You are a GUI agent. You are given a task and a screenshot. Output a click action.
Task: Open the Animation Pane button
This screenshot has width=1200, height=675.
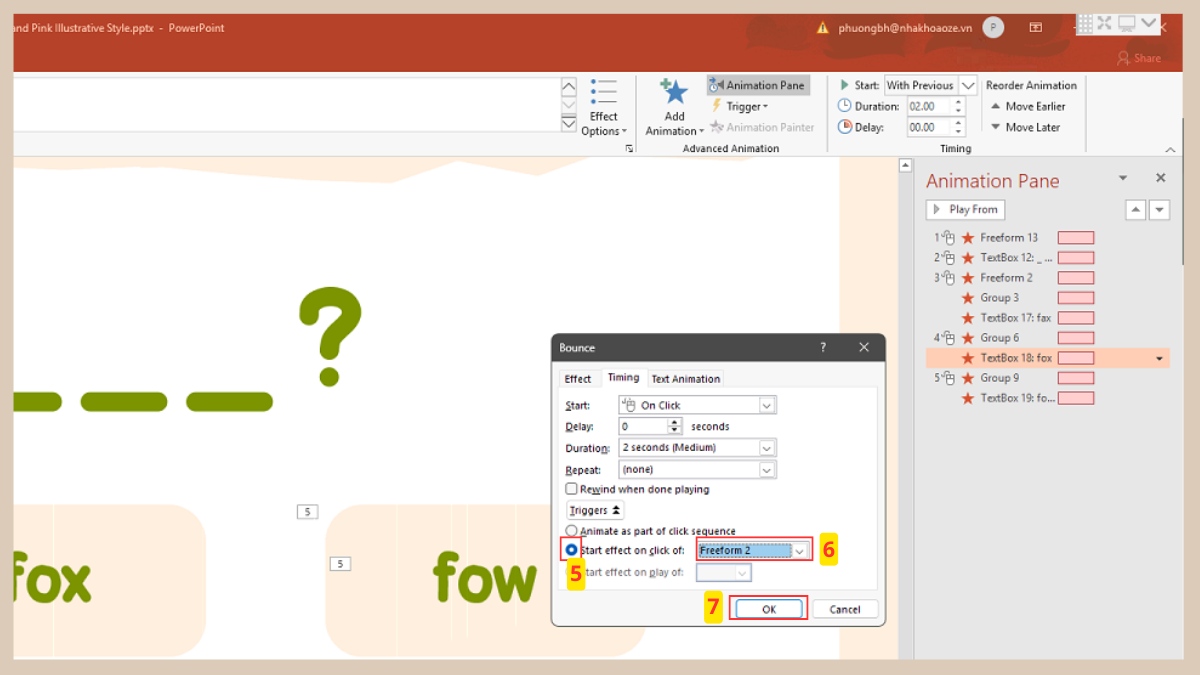(x=757, y=85)
